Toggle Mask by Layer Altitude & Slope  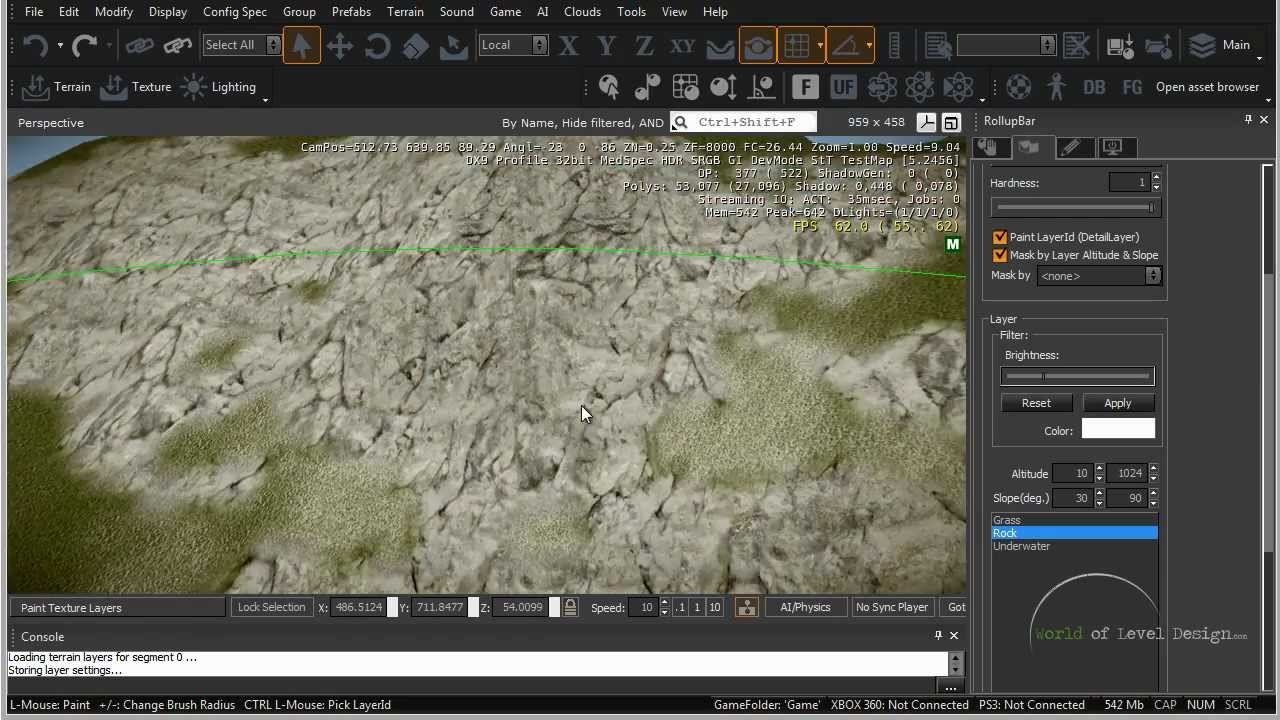(1000, 256)
